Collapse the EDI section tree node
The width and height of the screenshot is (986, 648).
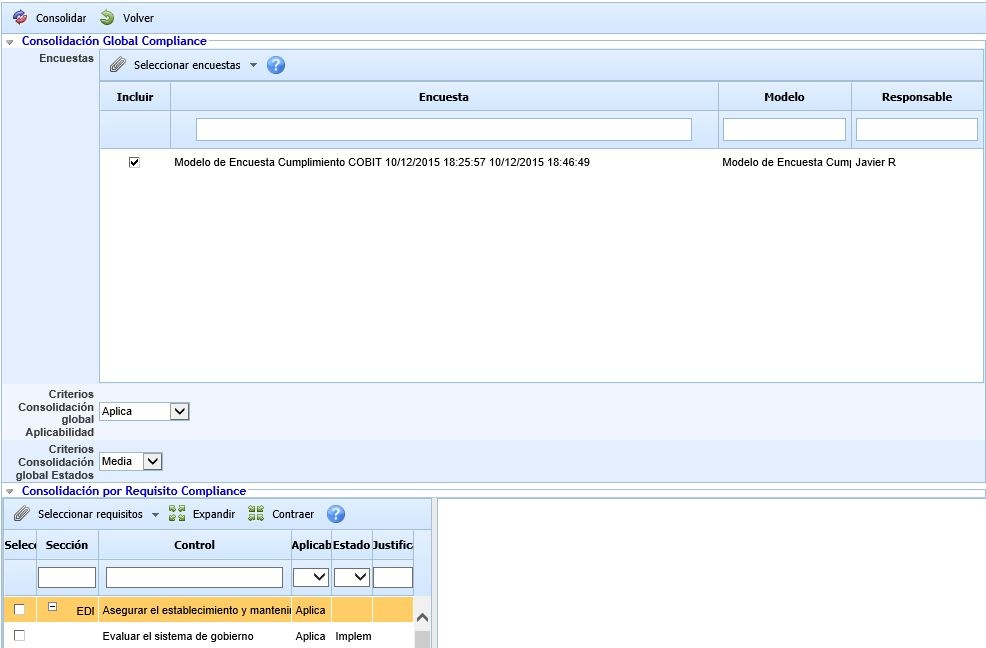[53, 607]
